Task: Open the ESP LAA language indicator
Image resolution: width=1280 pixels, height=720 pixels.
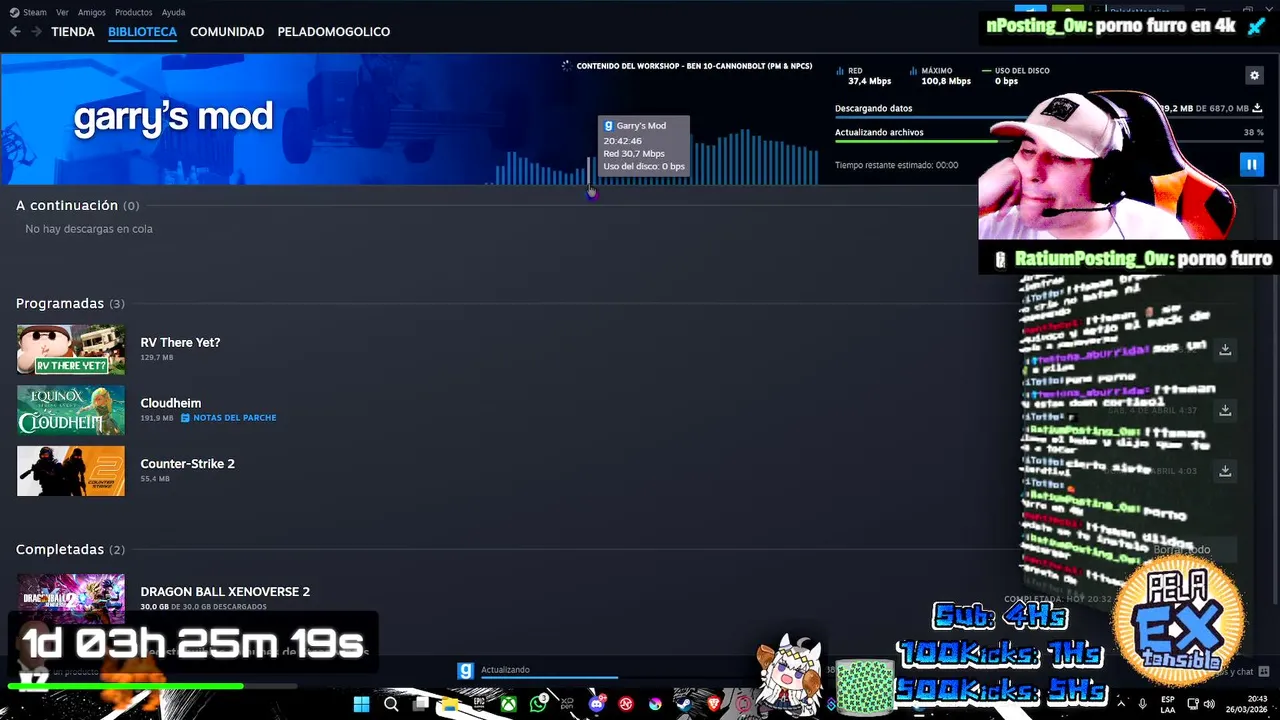Action: [1168, 704]
